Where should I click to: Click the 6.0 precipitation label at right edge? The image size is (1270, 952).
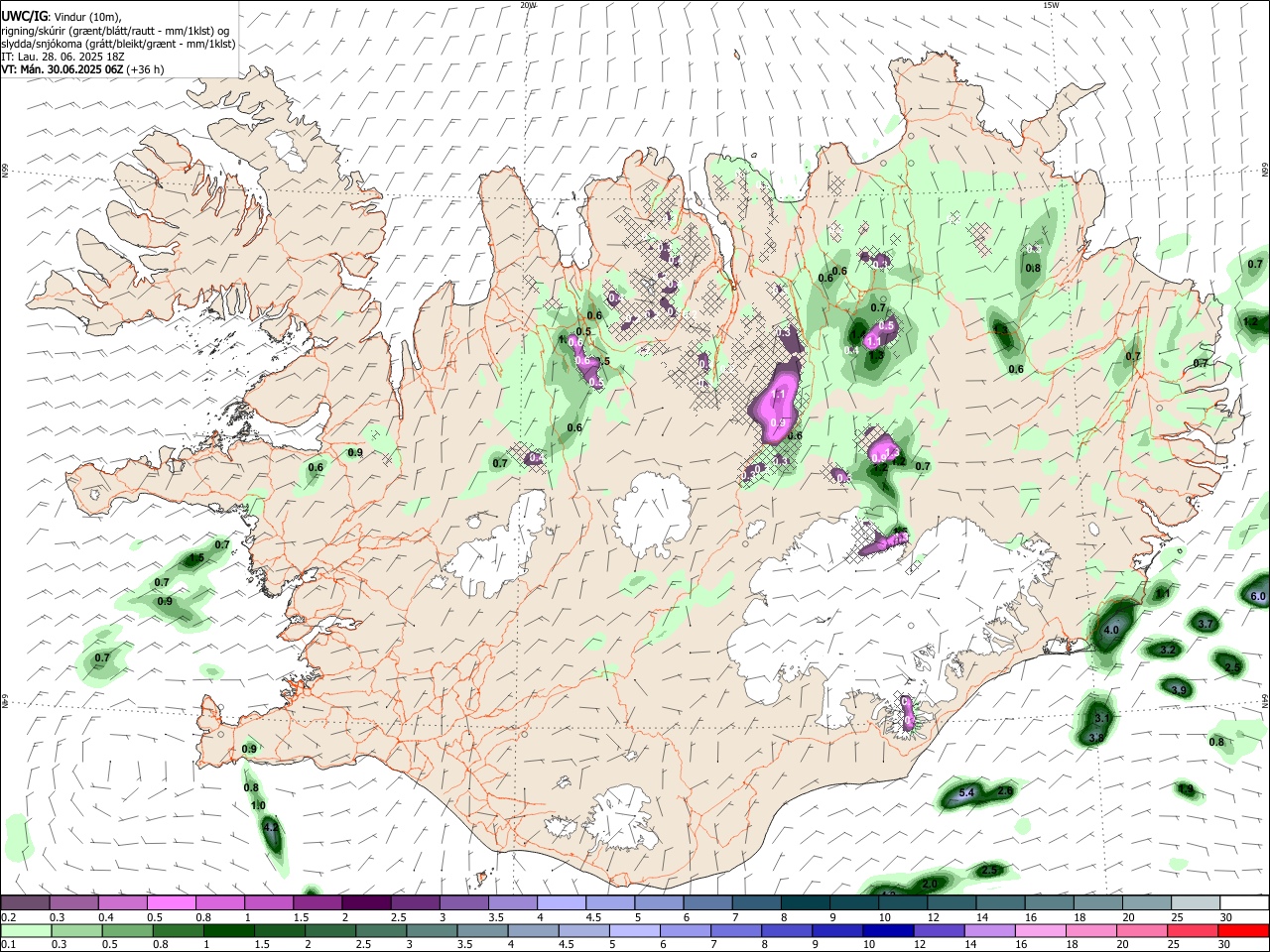(1258, 596)
